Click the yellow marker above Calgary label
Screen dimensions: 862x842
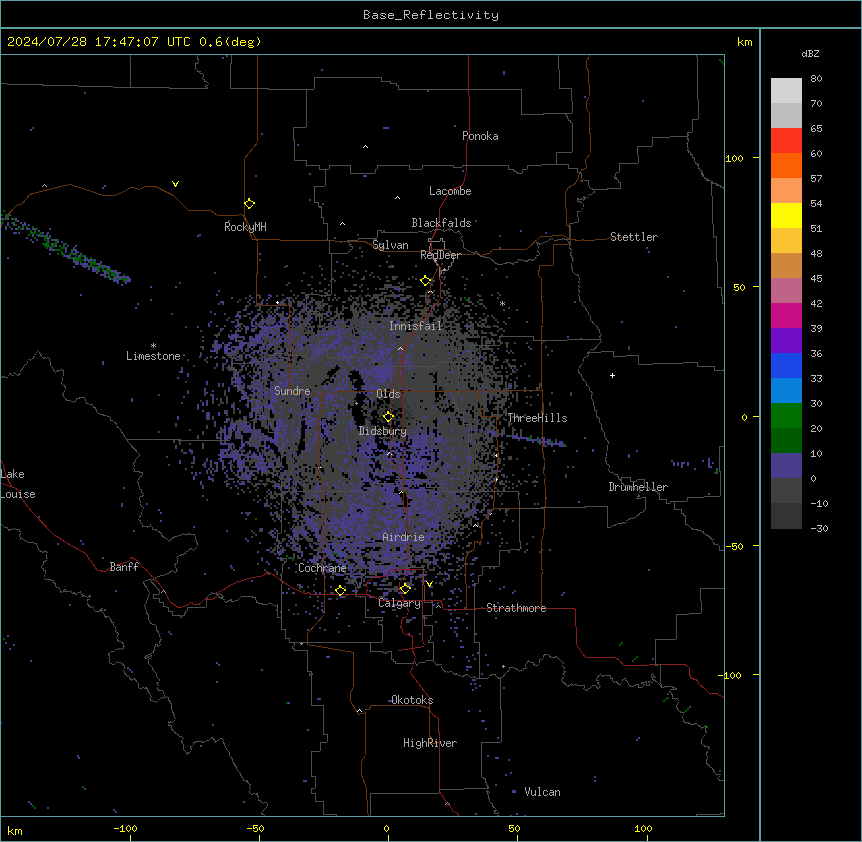point(405,589)
